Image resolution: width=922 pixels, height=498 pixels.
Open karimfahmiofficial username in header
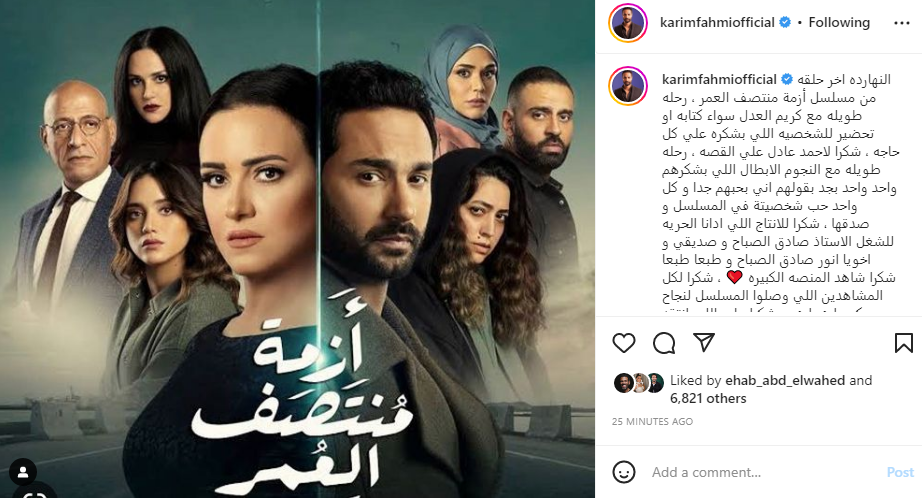pos(717,22)
